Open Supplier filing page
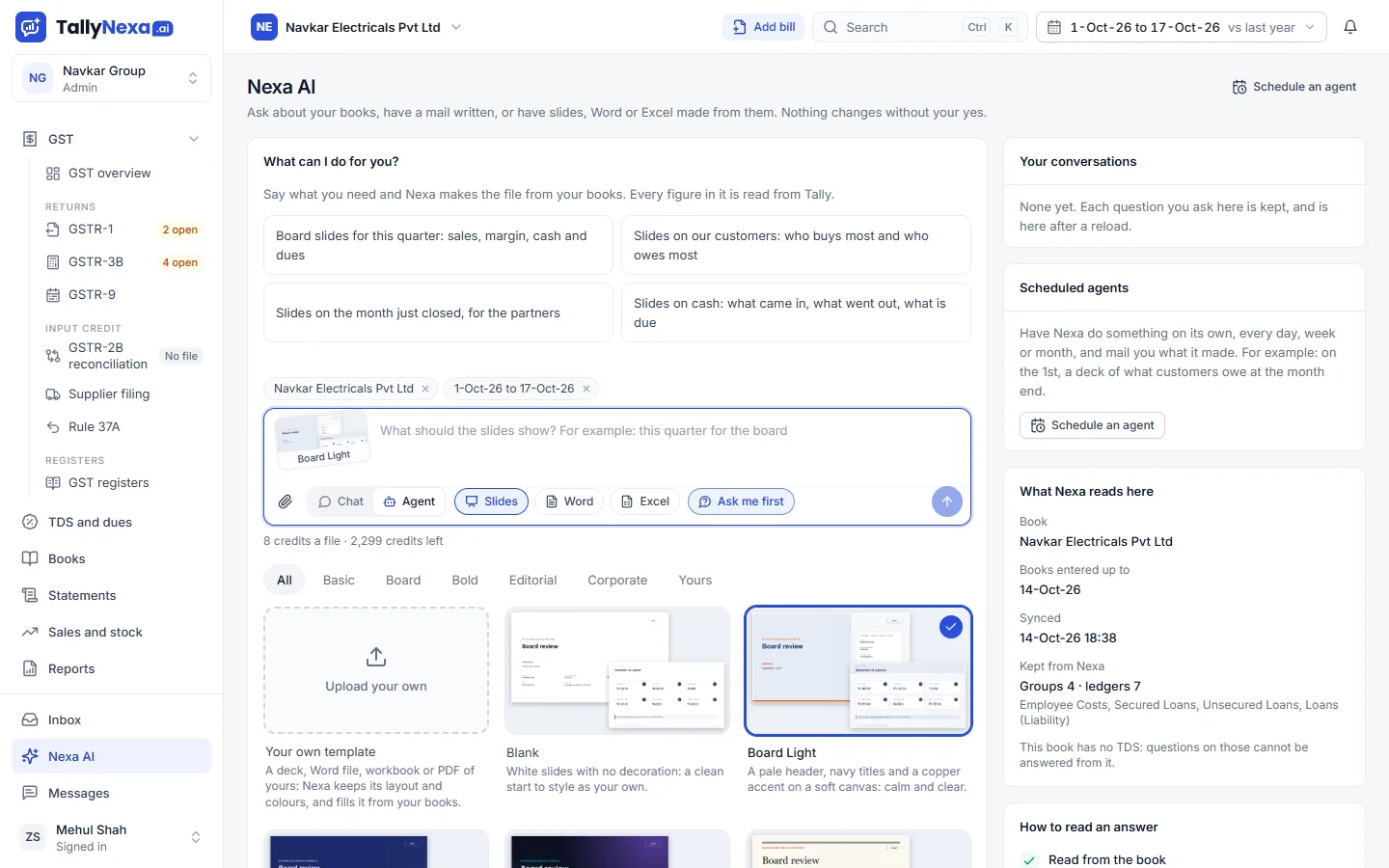Image resolution: width=1389 pixels, height=868 pixels. (123, 393)
